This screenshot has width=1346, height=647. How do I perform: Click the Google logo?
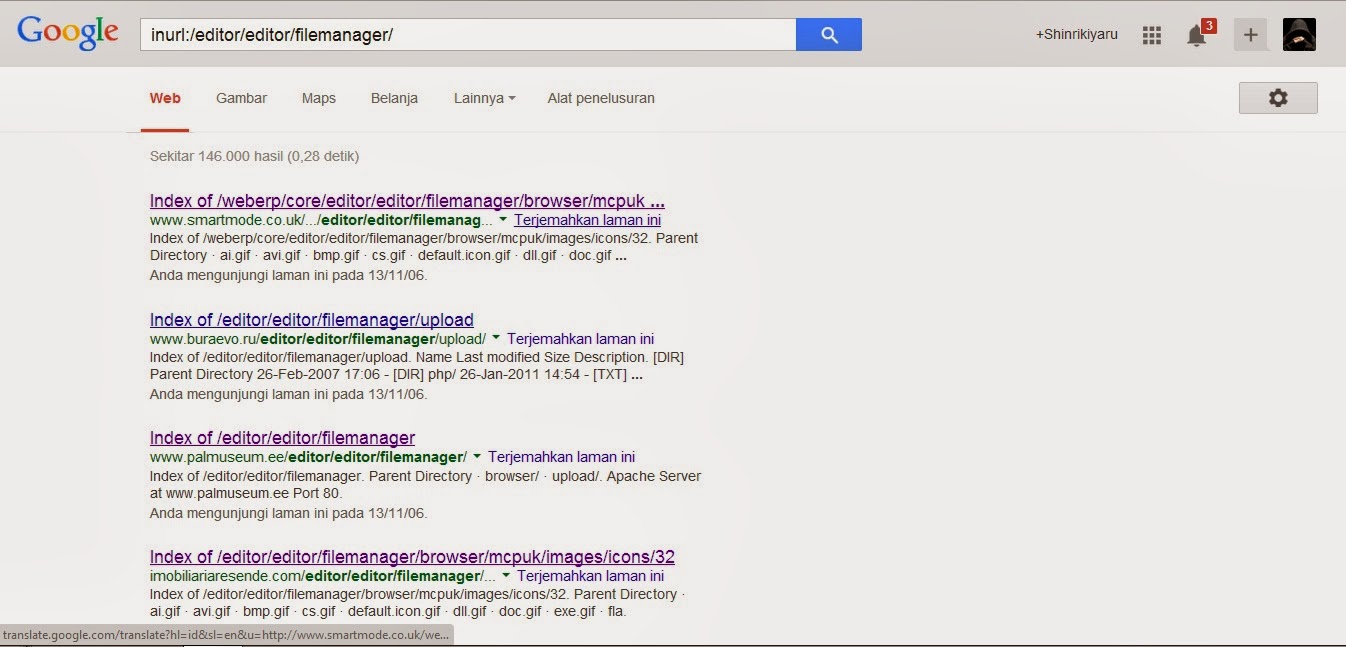pyautogui.click(x=68, y=33)
